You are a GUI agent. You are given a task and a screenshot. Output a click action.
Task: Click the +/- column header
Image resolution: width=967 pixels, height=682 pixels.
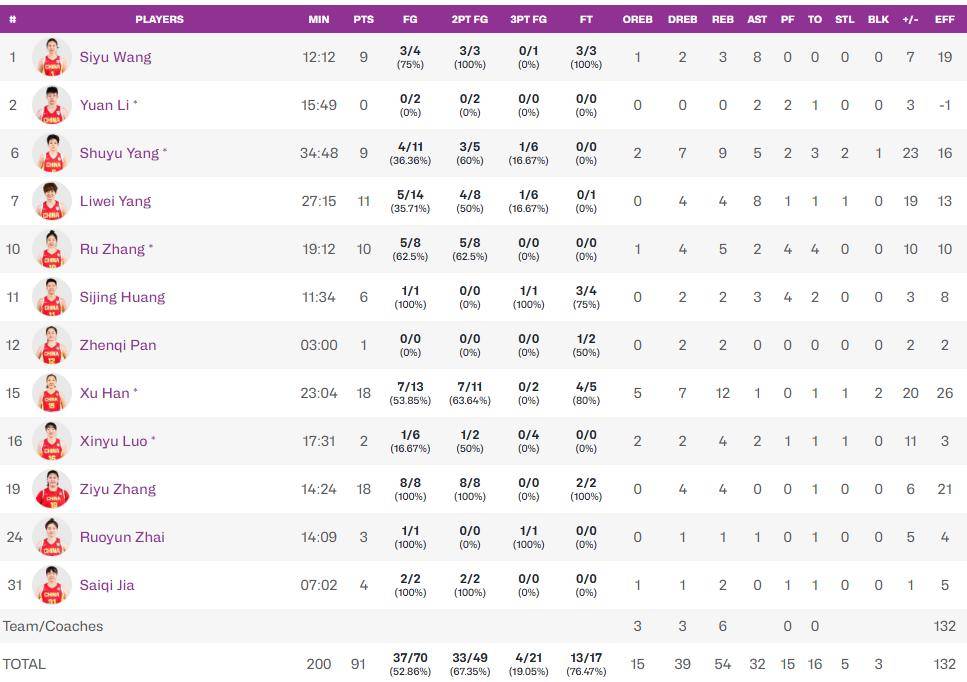point(910,19)
